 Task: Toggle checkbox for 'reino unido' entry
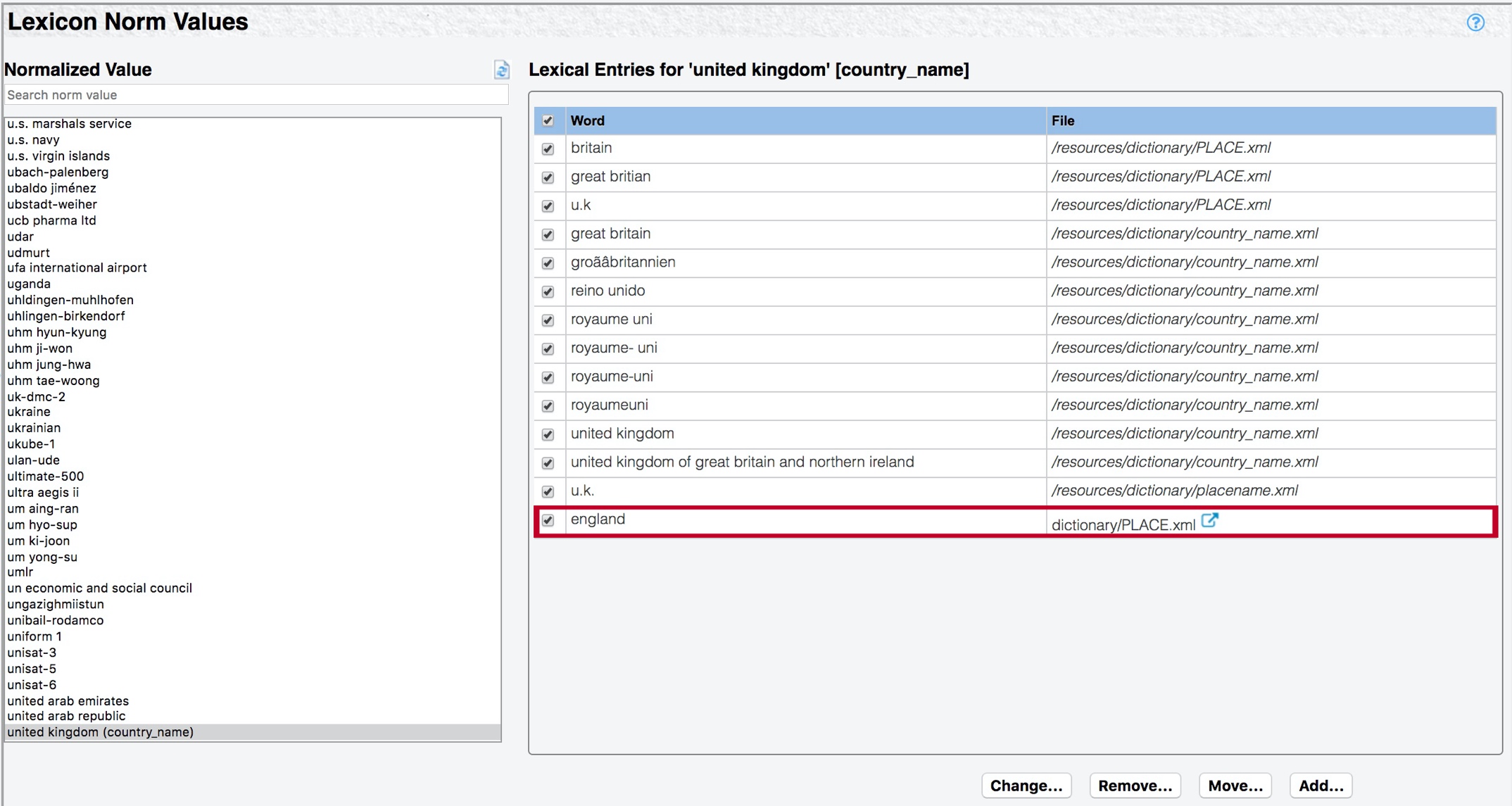(548, 292)
